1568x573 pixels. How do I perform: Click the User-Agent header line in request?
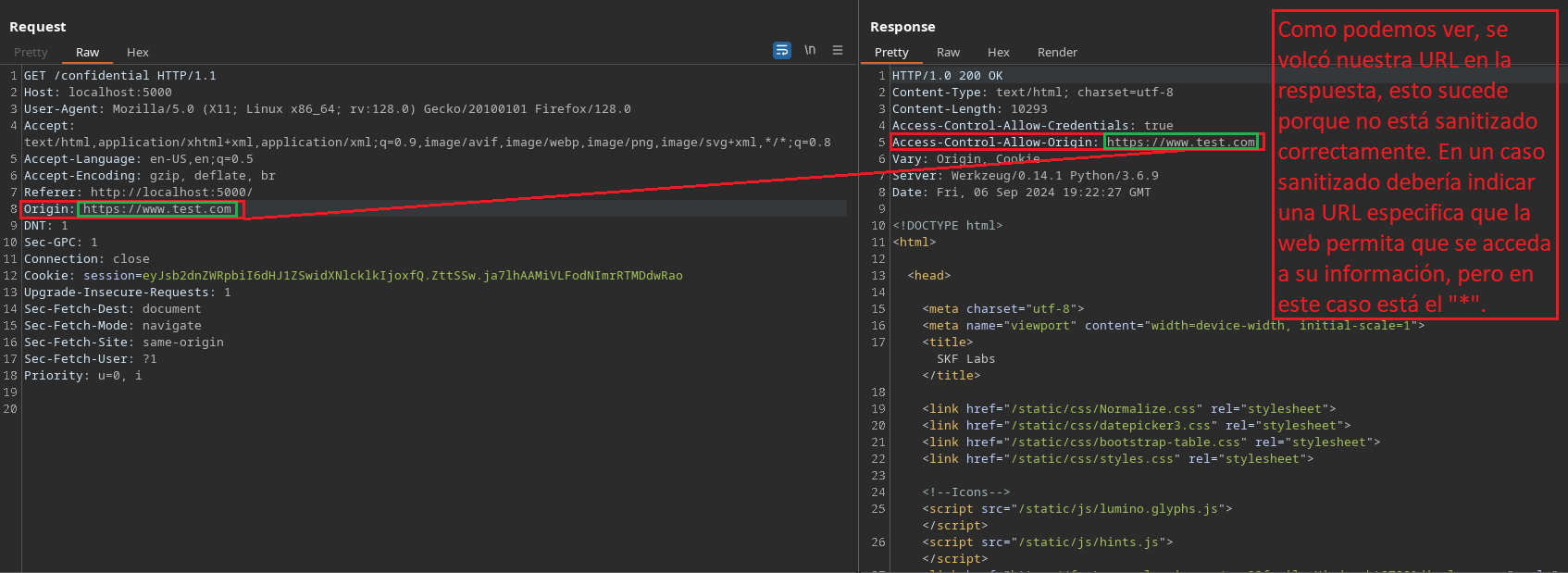pyautogui.click(x=327, y=109)
